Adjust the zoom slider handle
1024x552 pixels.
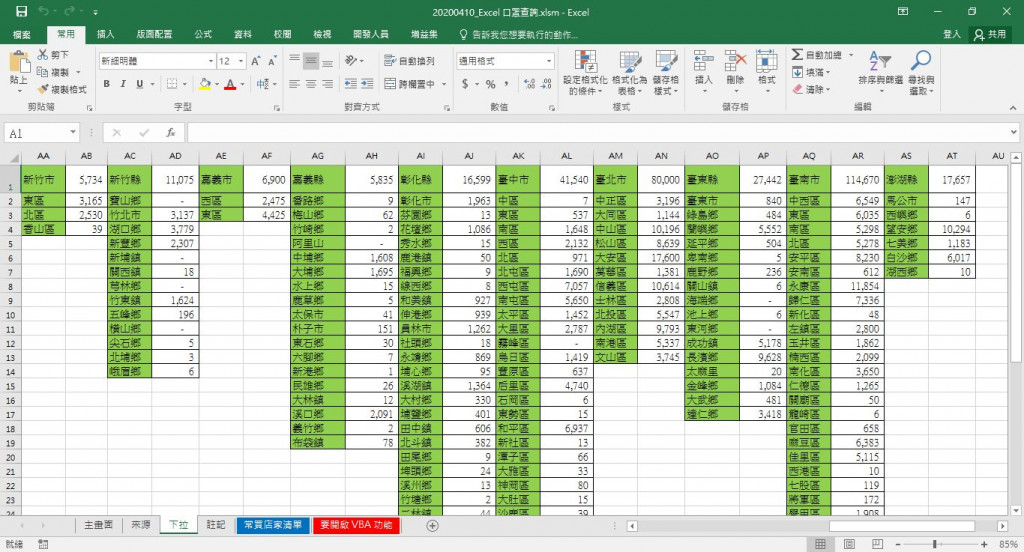pos(935,544)
